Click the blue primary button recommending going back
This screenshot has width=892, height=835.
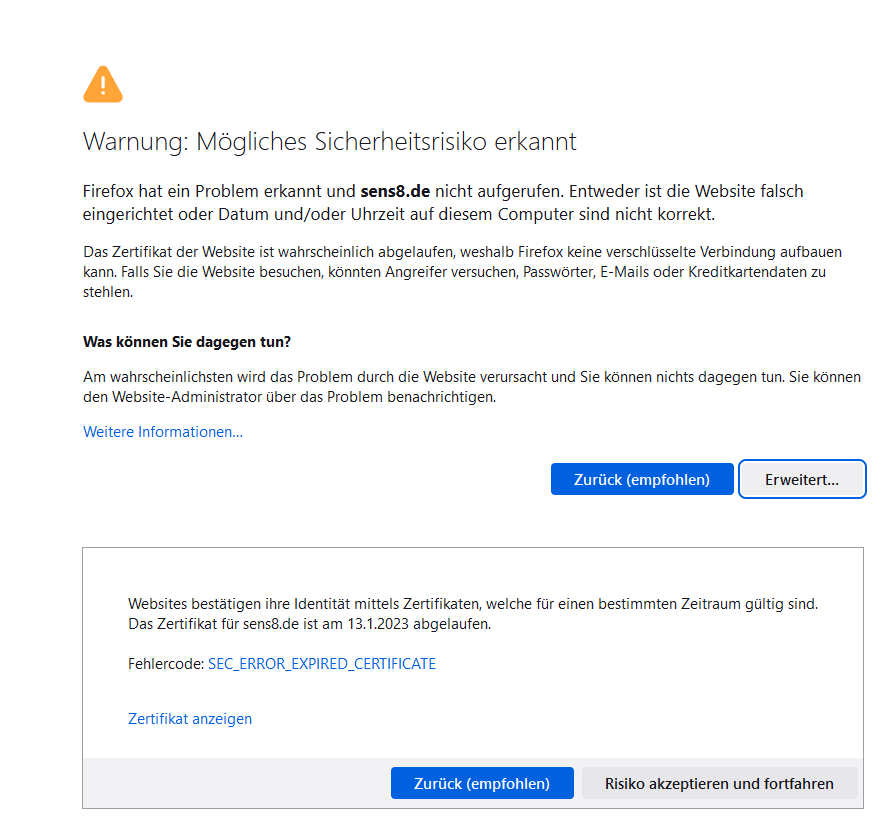point(641,479)
